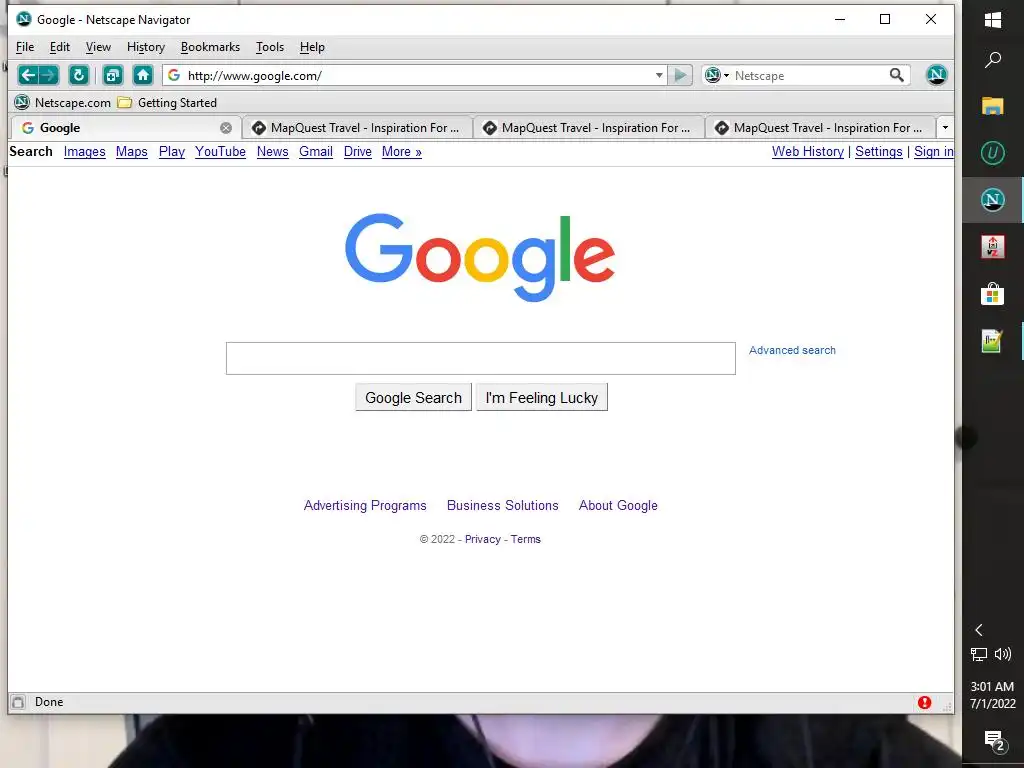Open the list all tabs dropdown
The height and width of the screenshot is (768, 1024).
pos(945,127)
